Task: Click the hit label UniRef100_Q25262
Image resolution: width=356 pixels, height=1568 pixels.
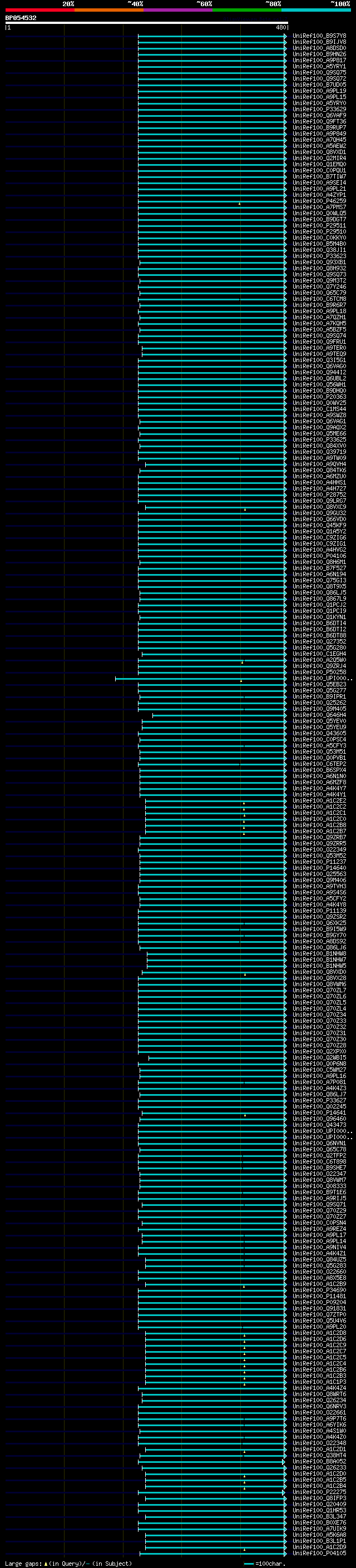Action: [319, 703]
